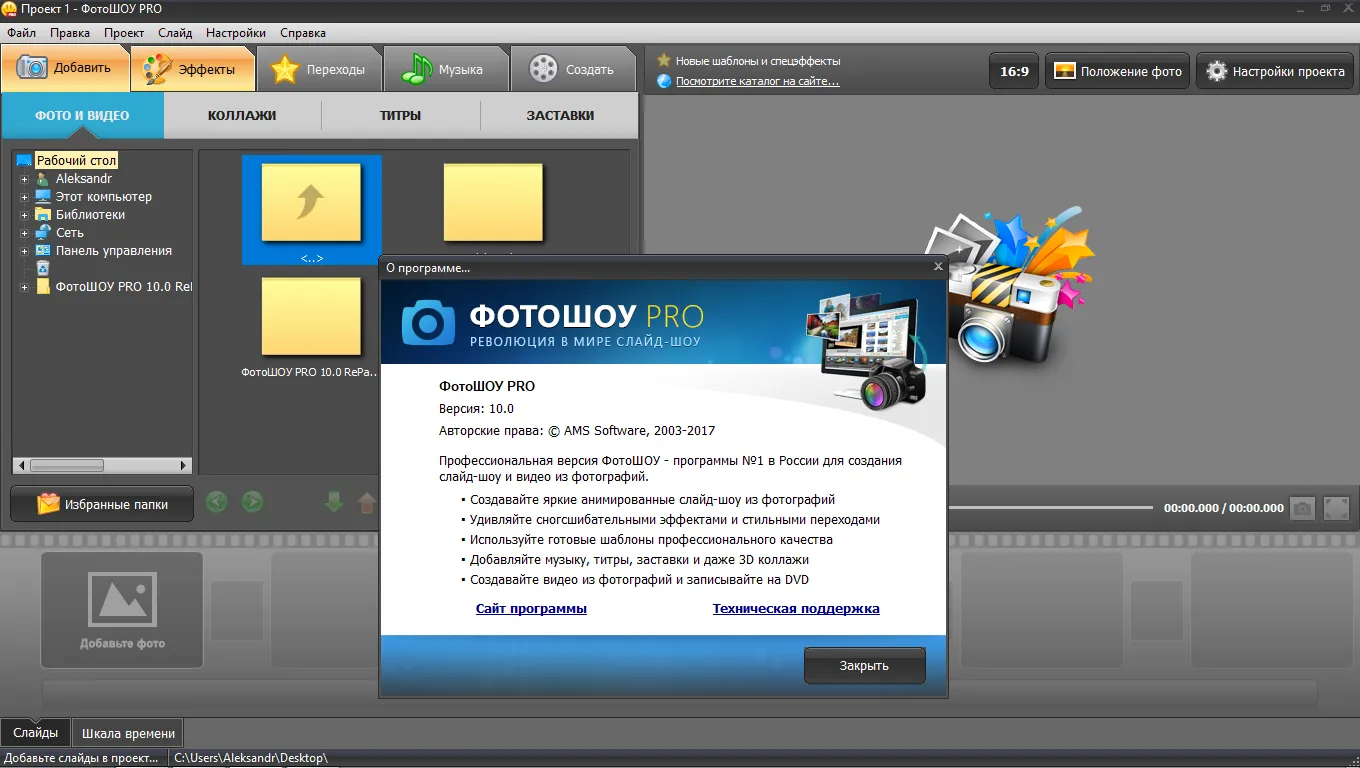Open the Слайд menu

(175, 33)
